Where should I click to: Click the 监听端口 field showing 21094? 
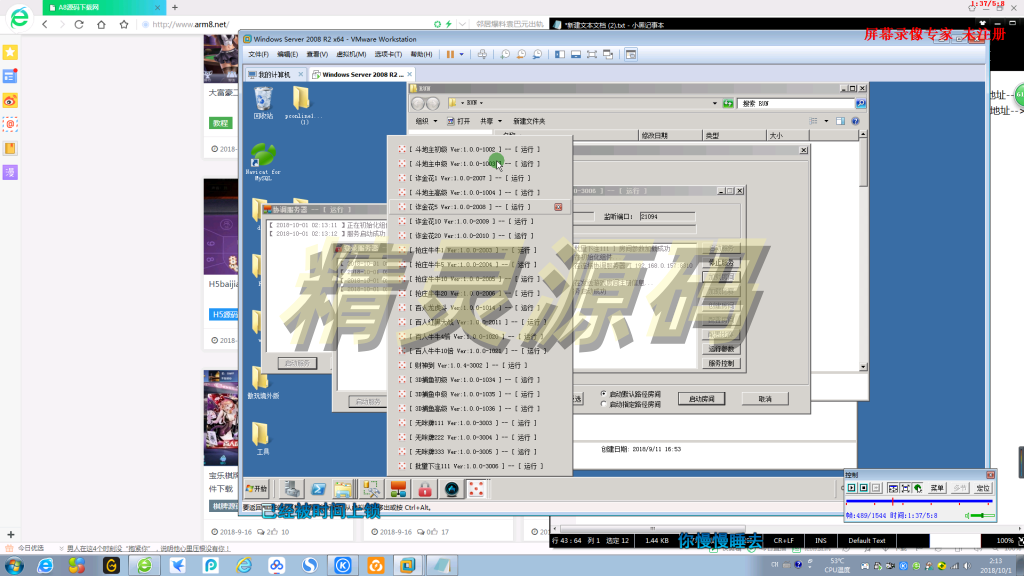point(667,216)
